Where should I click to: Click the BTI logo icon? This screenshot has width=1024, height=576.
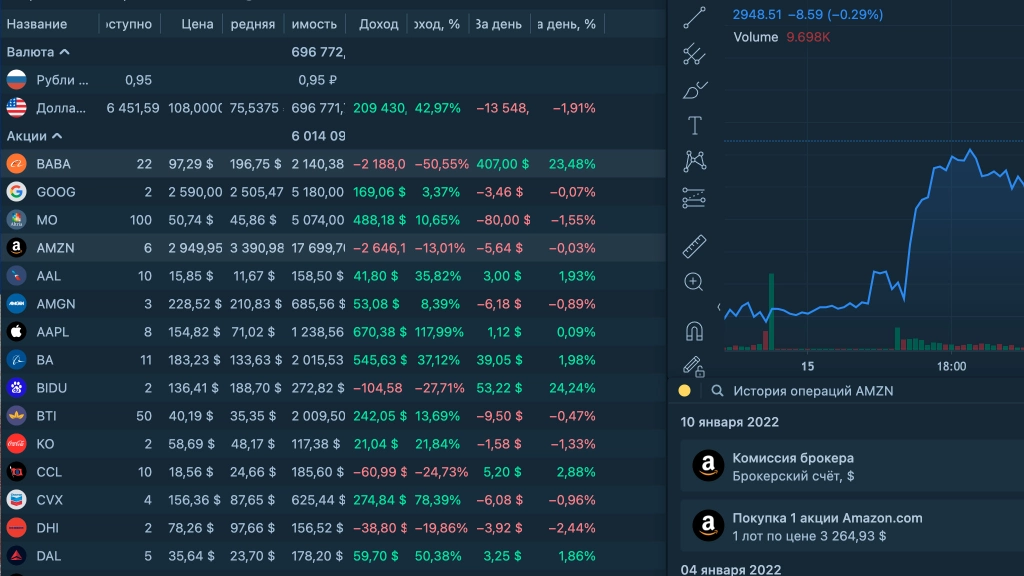16,416
